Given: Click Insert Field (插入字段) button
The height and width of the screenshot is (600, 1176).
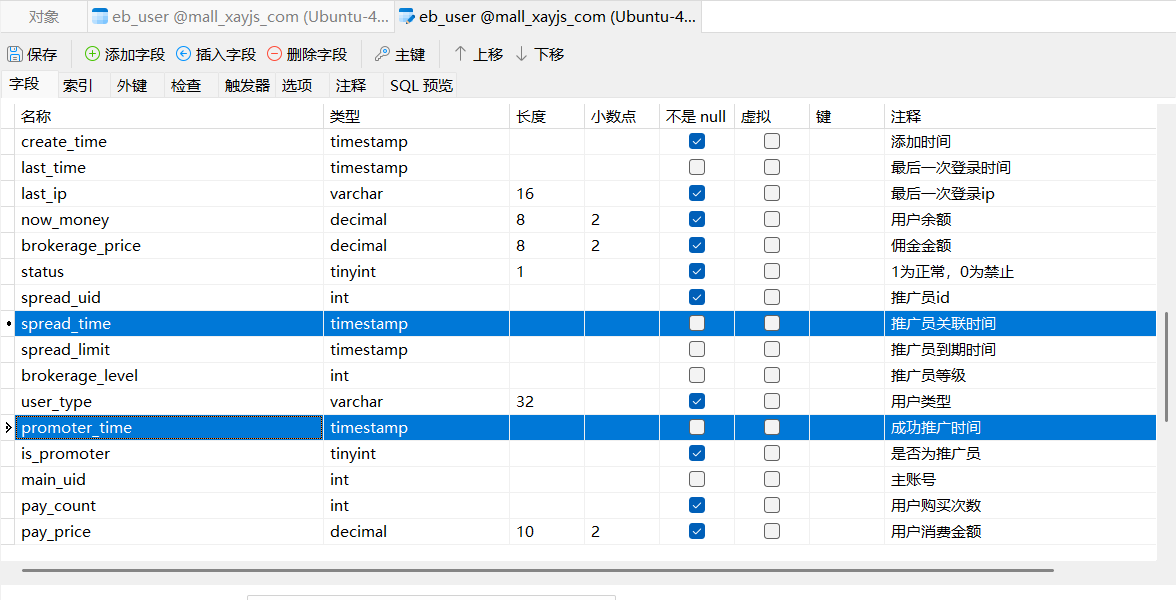Looking at the screenshot, I should [x=216, y=54].
